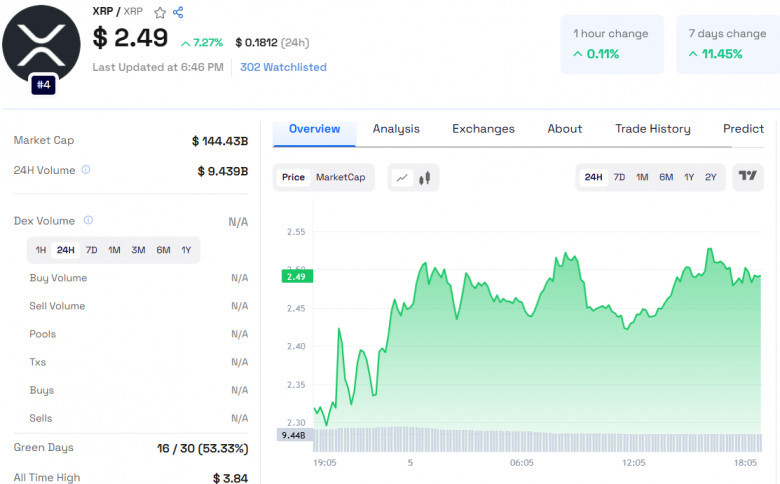Switch to the line chart icon
Image resolution: width=780 pixels, height=484 pixels.
[402, 178]
